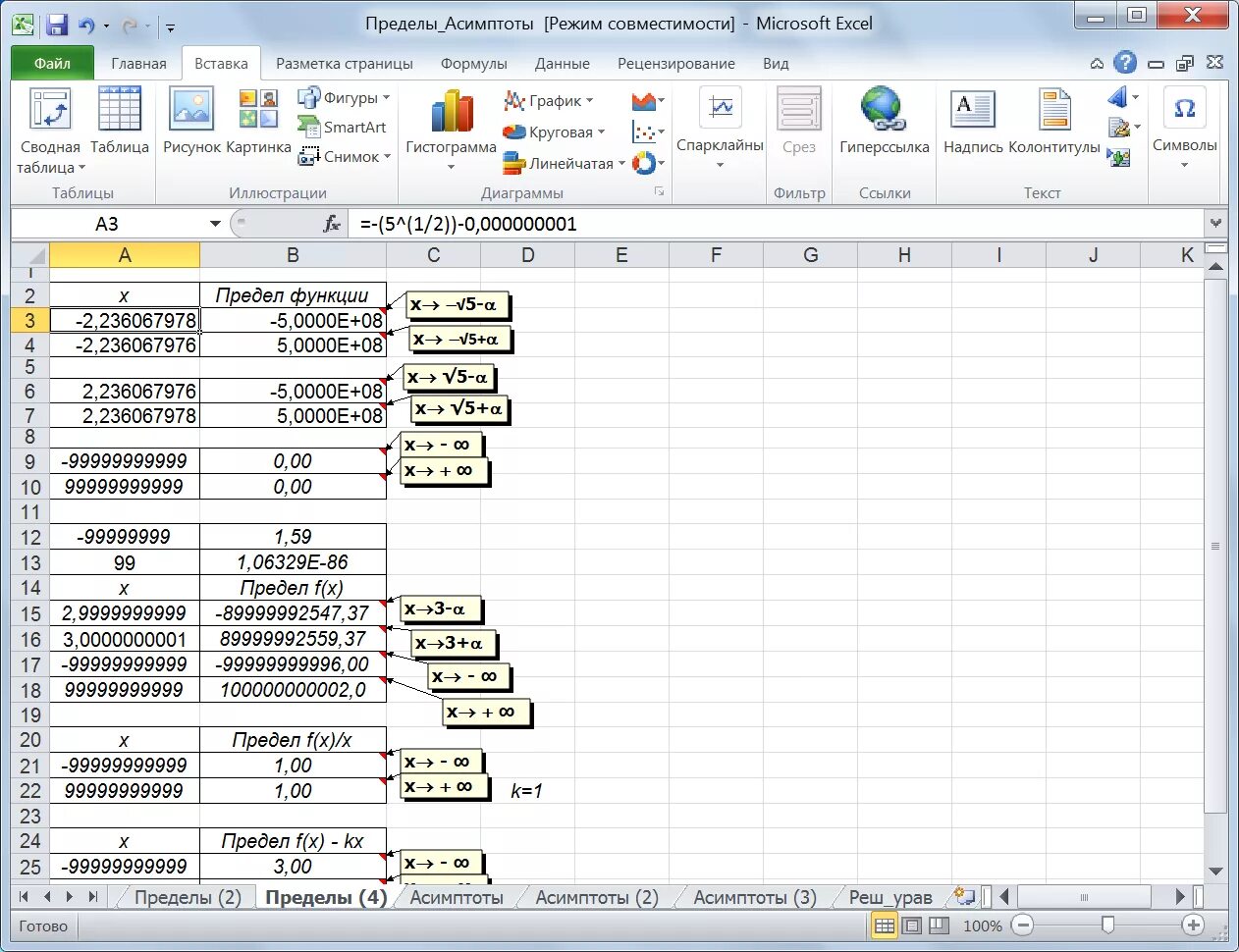Click the Таблица insert icon
1239x952 pixels.
pos(120,121)
